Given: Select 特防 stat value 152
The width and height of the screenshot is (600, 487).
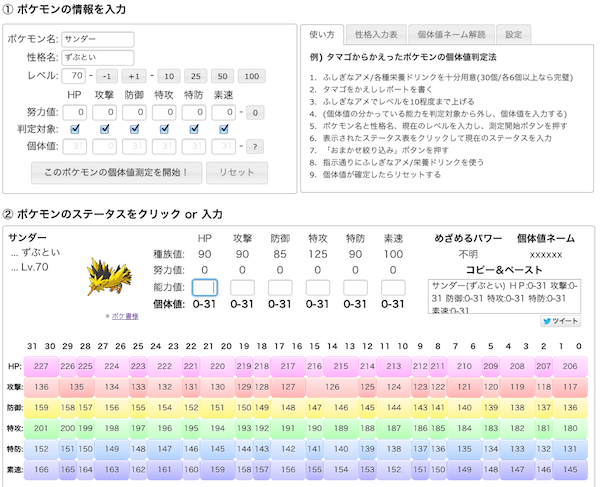Looking at the screenshot, I should [41, 449].
